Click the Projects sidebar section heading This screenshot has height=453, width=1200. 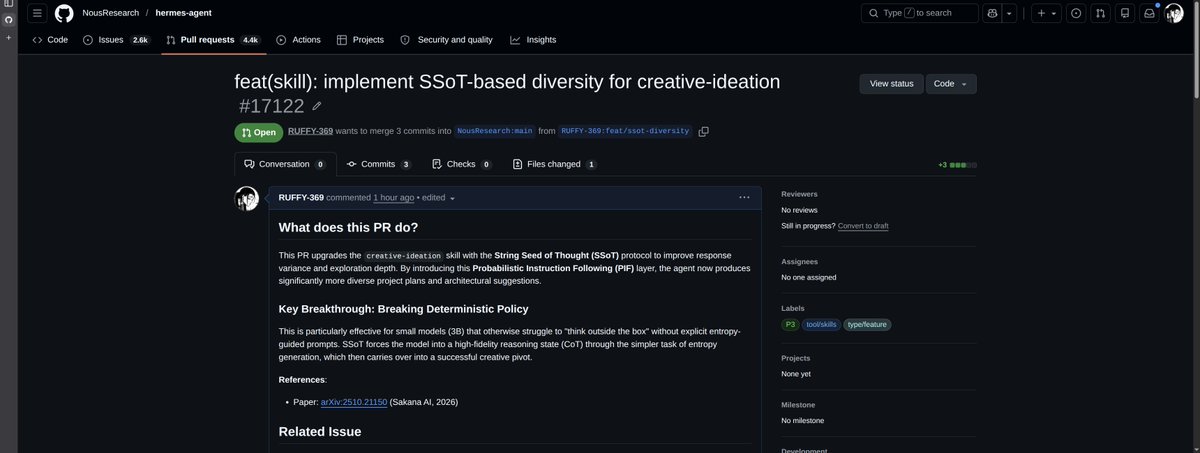click(797, 357)
